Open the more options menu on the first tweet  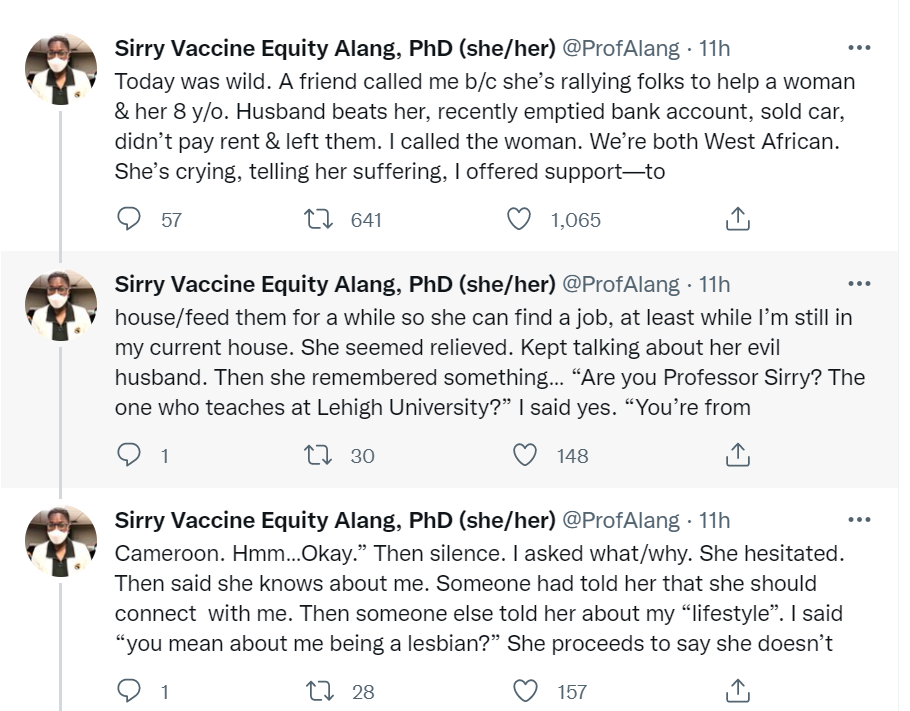[858, 45]
